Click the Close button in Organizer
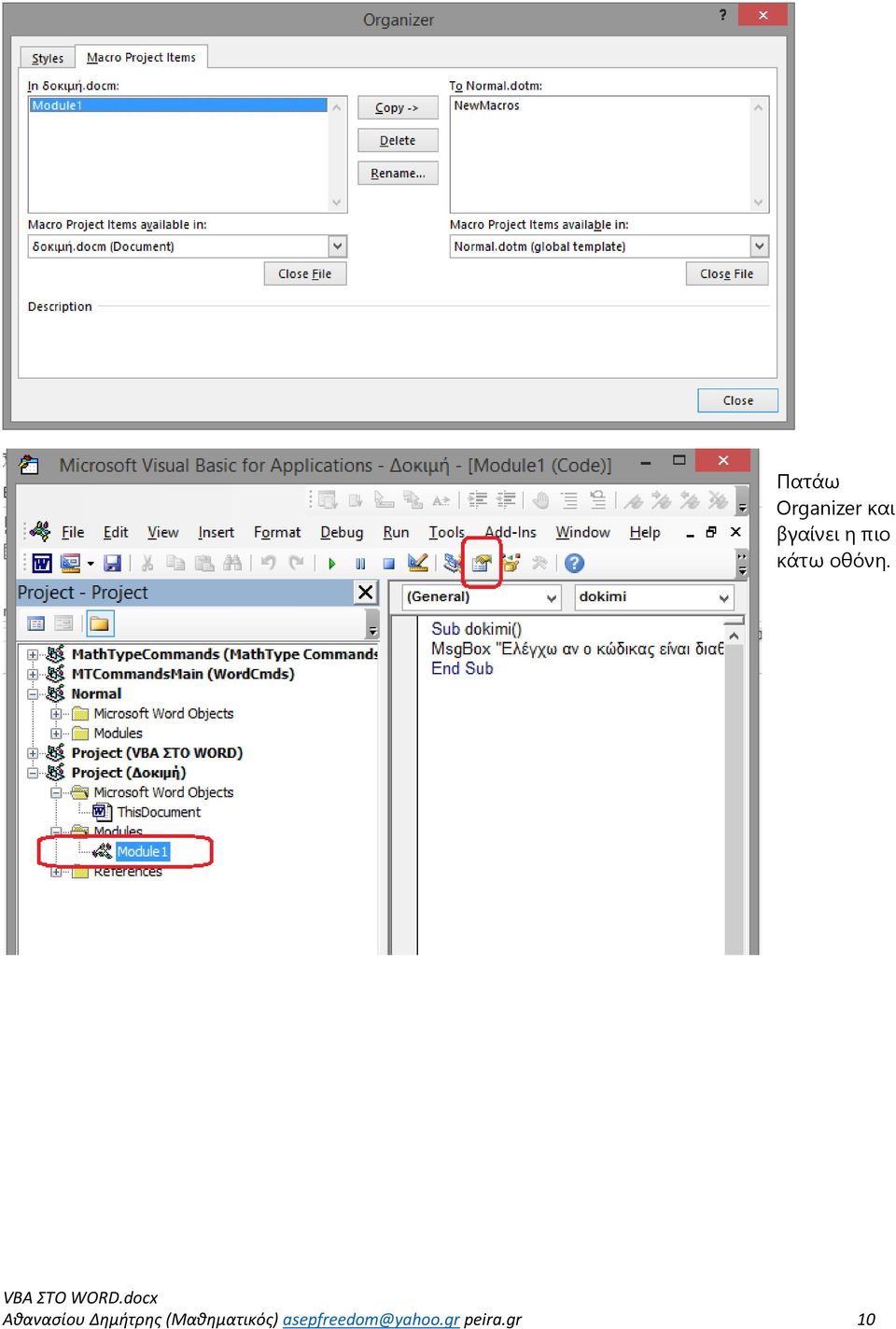The image size is (896, 1329). (737, 400)
